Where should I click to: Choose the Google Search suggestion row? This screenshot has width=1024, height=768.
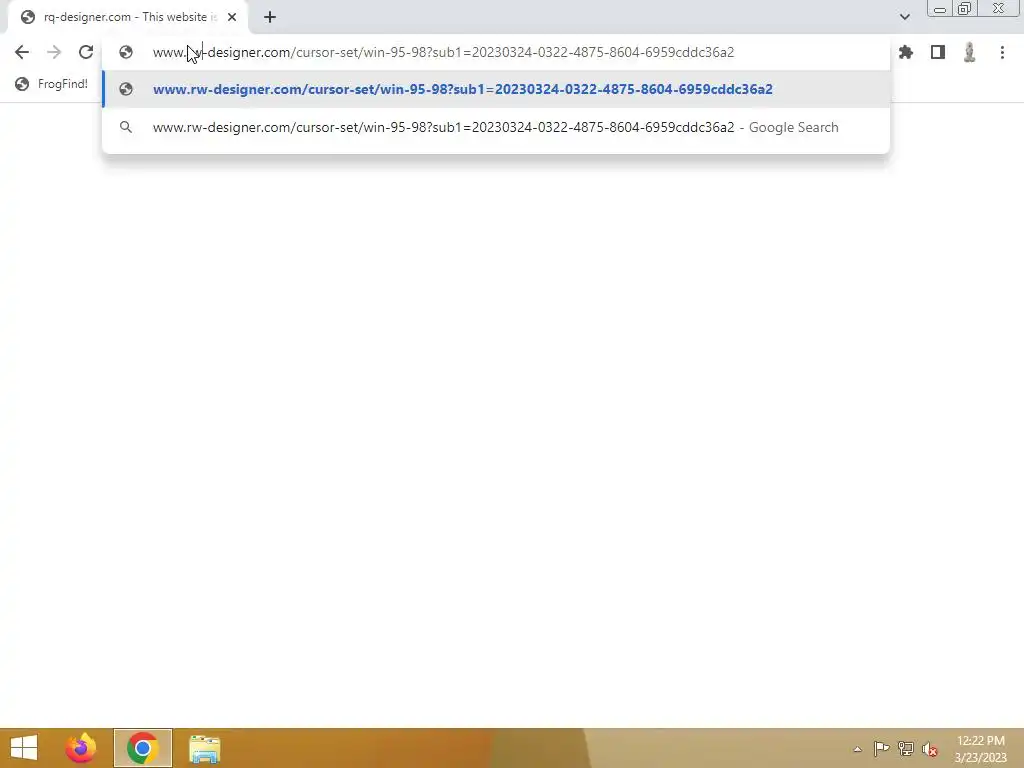click(x=496, y=127)
